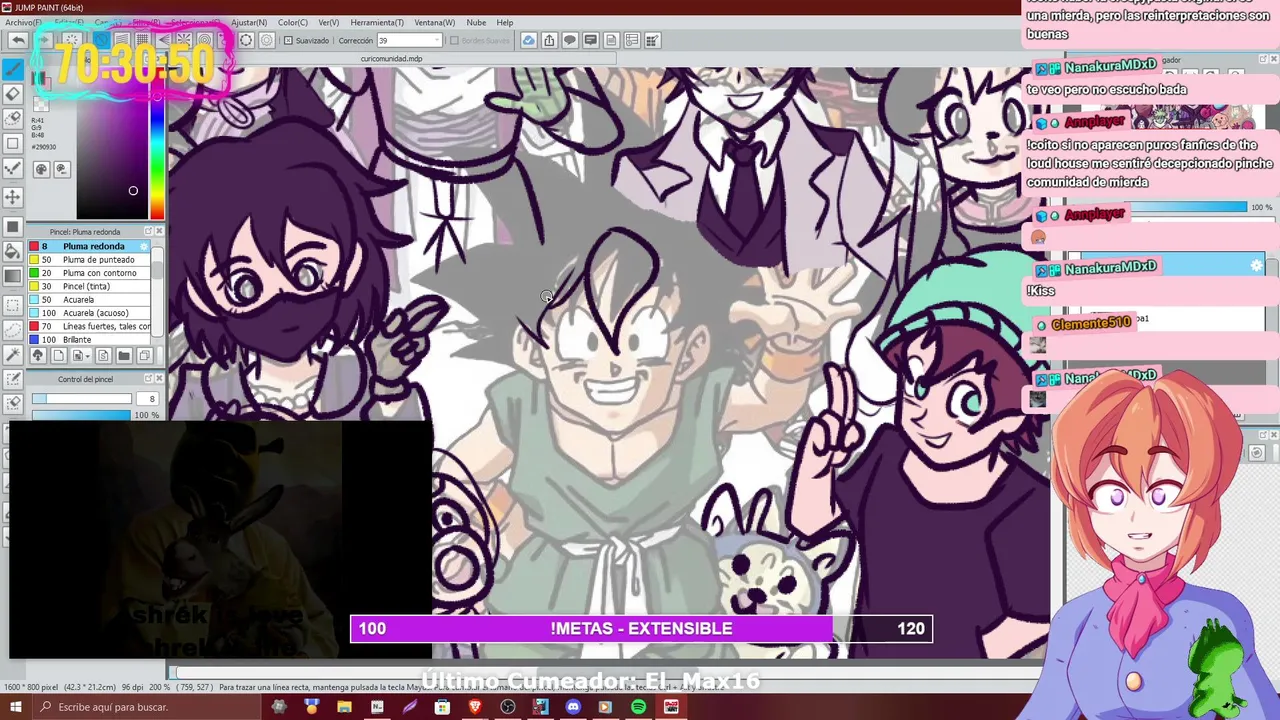Click the brush size value field
This screenshot has height=720, width=1280.
point(147,398)
